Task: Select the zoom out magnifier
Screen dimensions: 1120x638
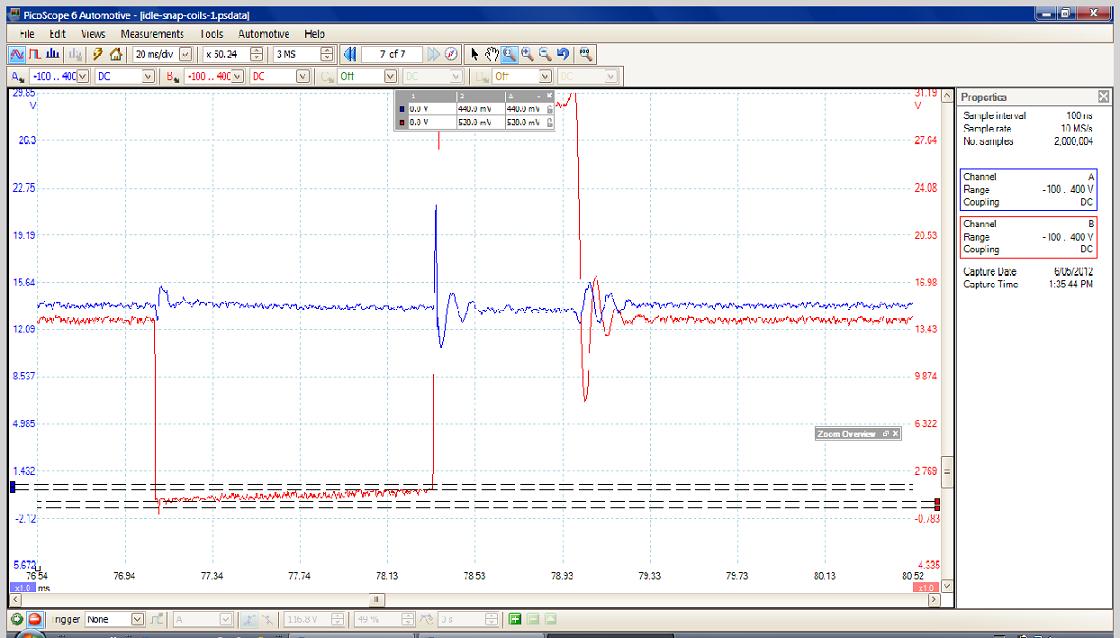Action: click(x=544, y=54)
